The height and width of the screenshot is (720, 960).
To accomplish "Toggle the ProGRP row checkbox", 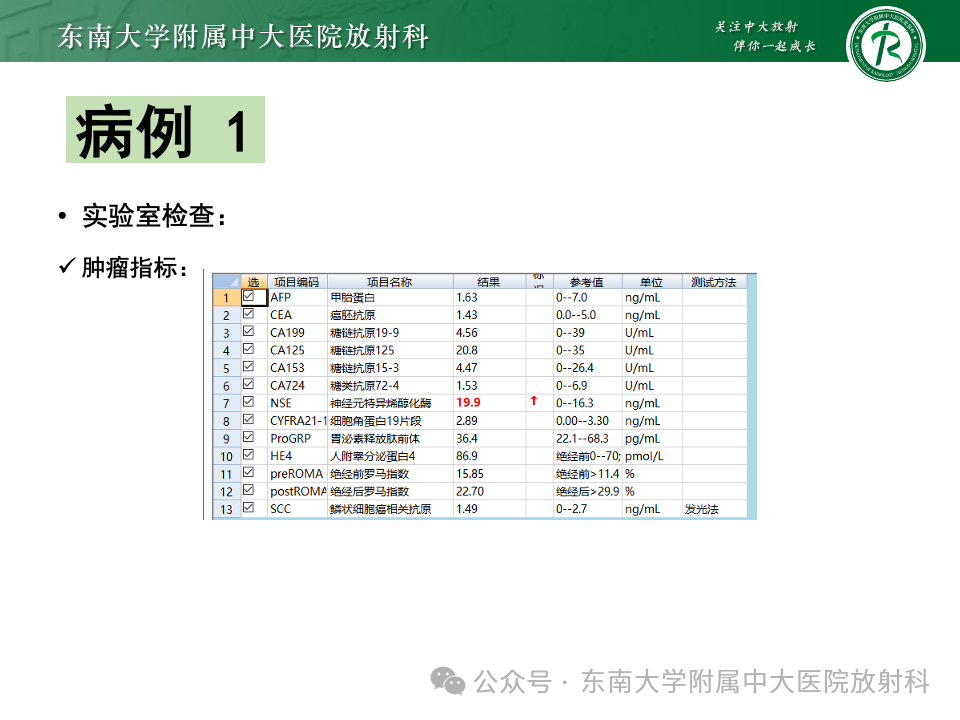I will (x=249, y=437).
